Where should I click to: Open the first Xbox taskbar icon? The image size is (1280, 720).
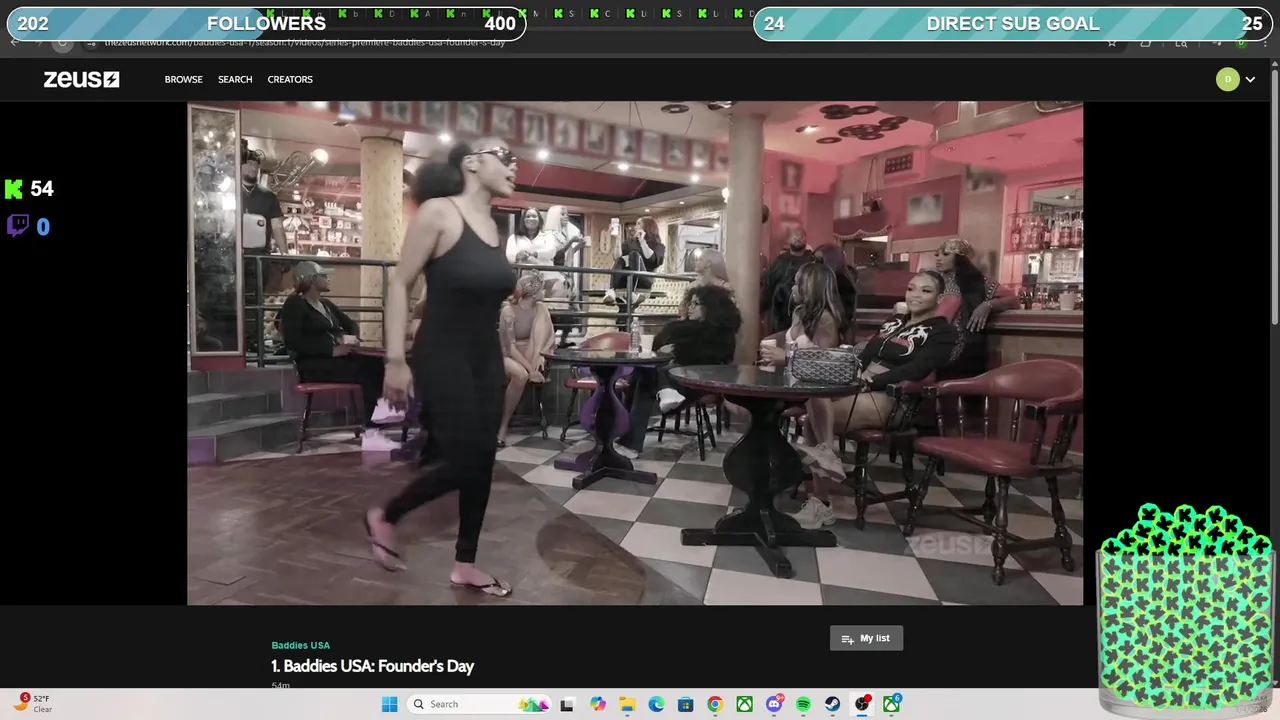pyautogui.click(x=745, y=704)
